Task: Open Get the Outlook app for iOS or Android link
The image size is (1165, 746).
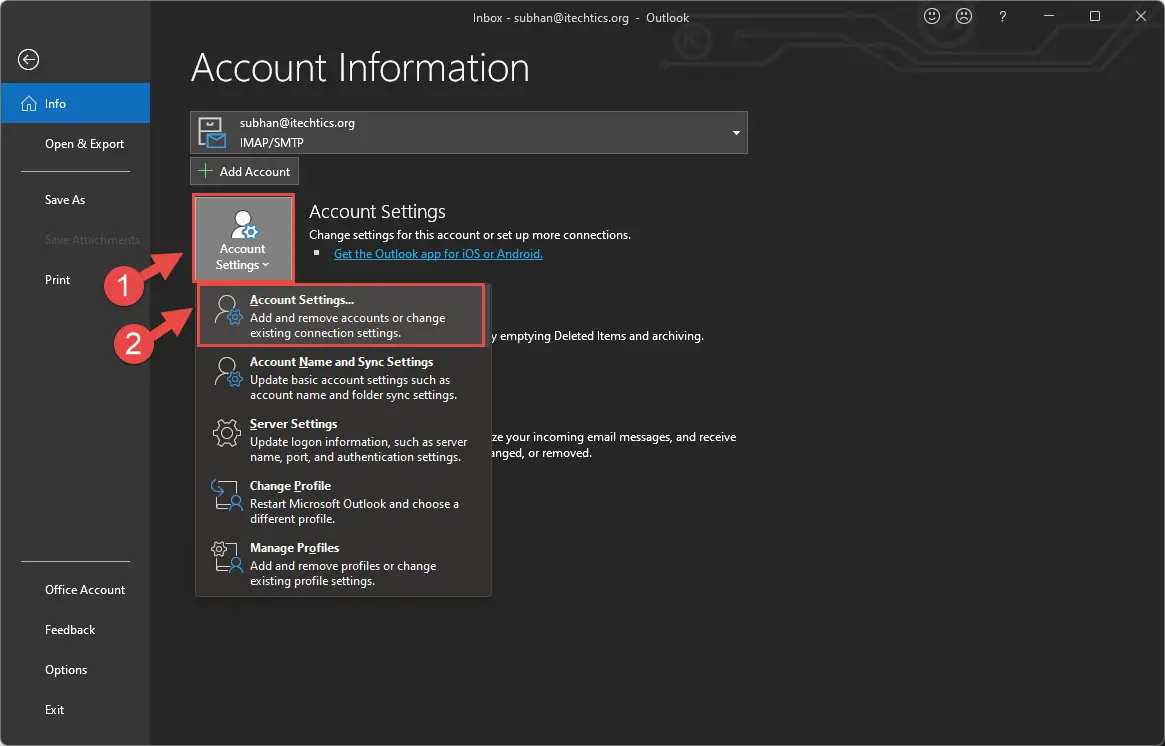Action: tap(438, 253)
